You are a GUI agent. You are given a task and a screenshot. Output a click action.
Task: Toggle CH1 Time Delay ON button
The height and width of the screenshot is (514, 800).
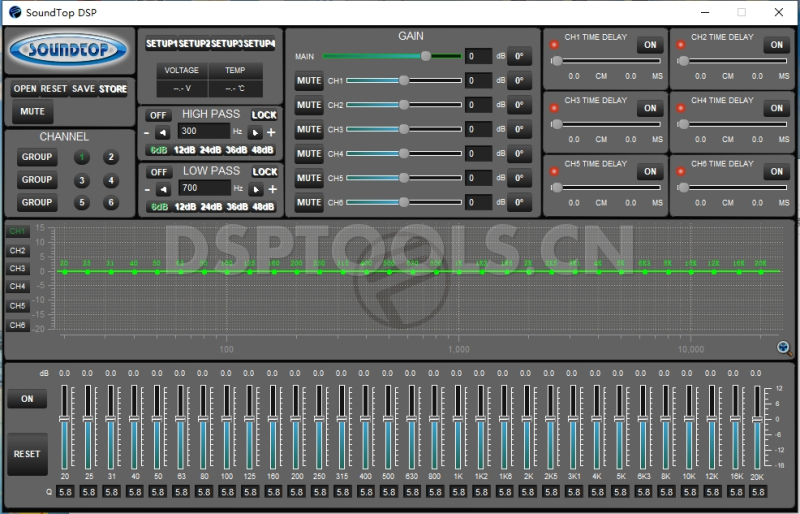pyautogui.click(x=650, y=44)
